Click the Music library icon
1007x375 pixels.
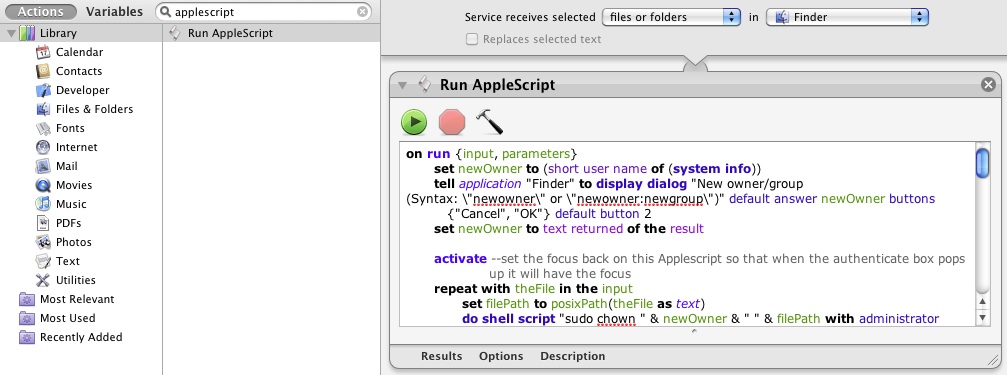pyautogui.click(x=43, y=204)
